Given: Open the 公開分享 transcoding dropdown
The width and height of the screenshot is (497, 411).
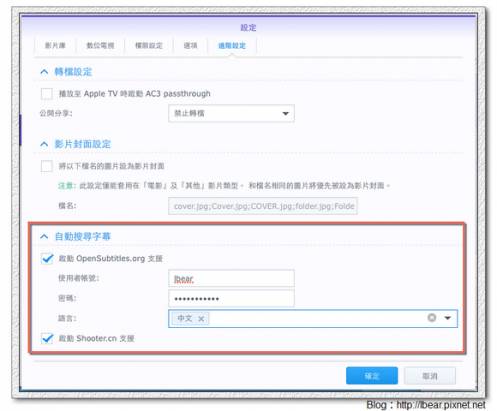Looking at the screenshot, I should click(231, 113).
